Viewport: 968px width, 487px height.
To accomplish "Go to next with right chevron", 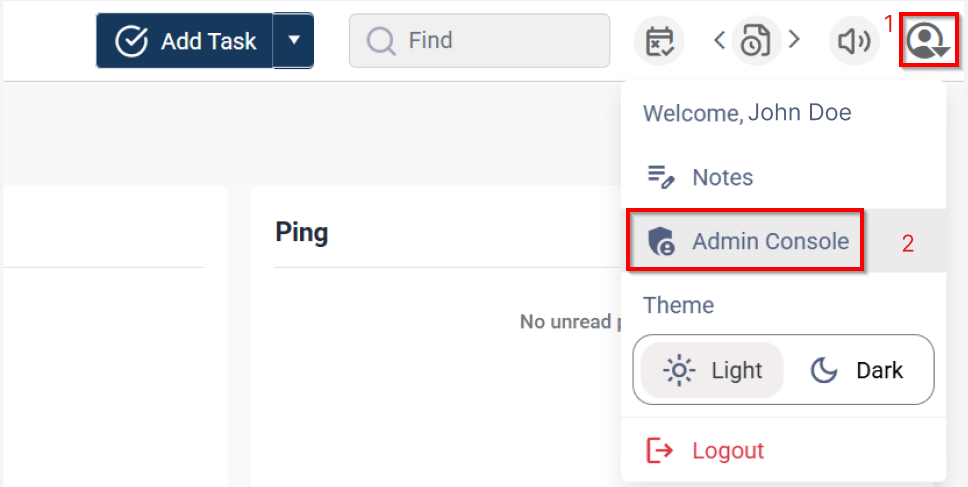I will point(794,40).
